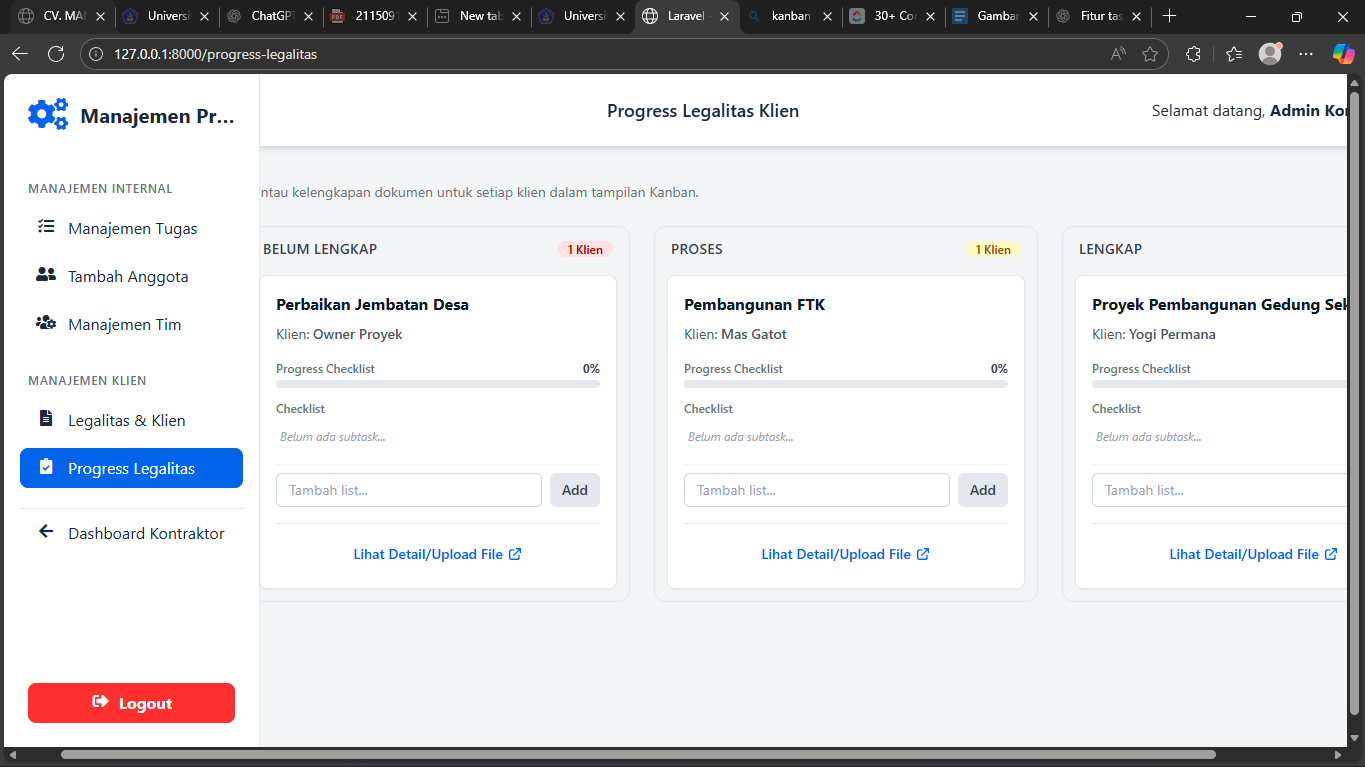1365x767 pixels.
Task: Click the favorites star icon in address bar
Action: click(1150, 54)
